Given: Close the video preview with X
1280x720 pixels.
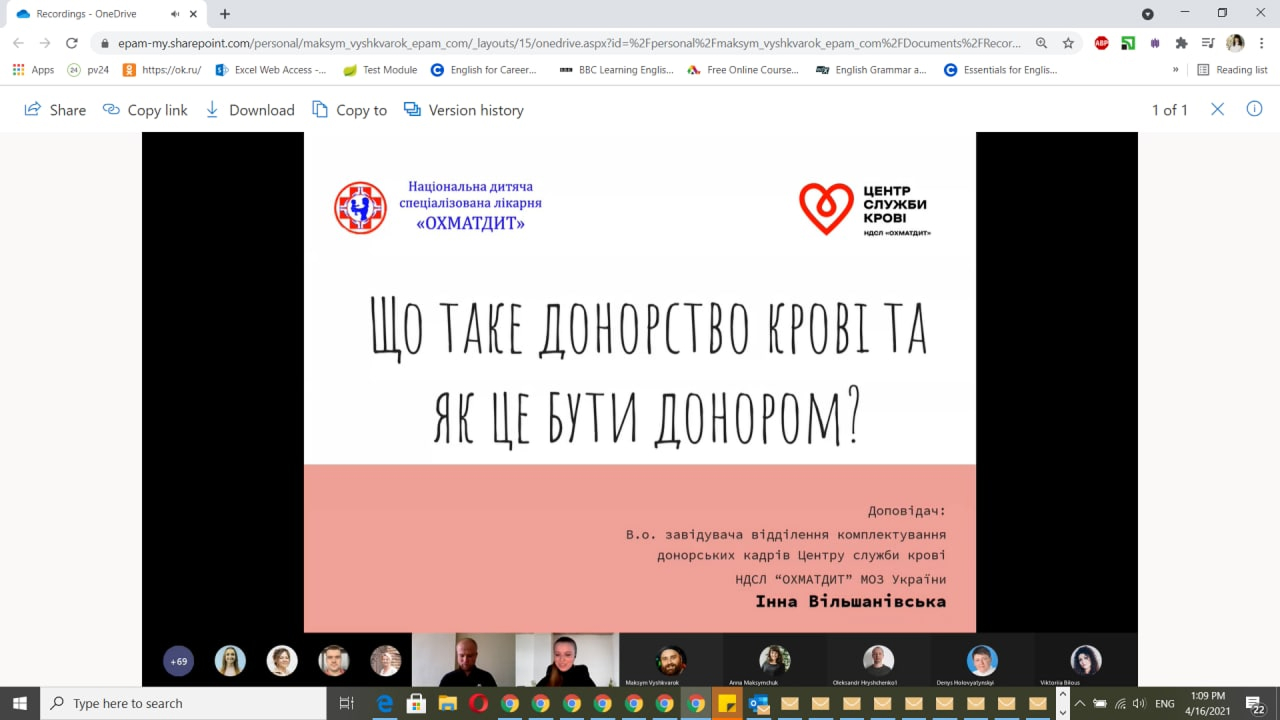Looking at the screenshot, I should [1217, 109].
